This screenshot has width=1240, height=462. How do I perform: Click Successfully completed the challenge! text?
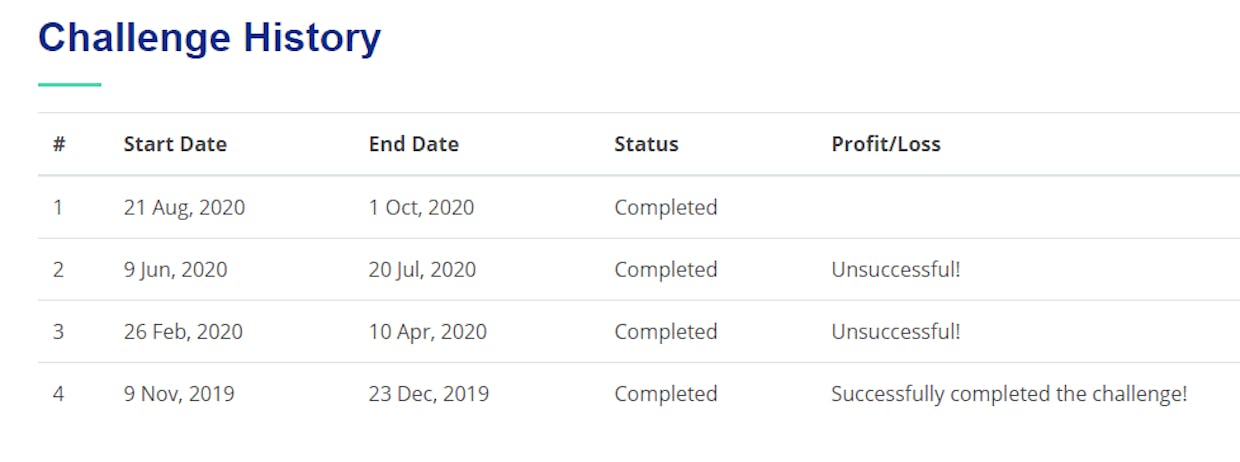pos(1009,394)
